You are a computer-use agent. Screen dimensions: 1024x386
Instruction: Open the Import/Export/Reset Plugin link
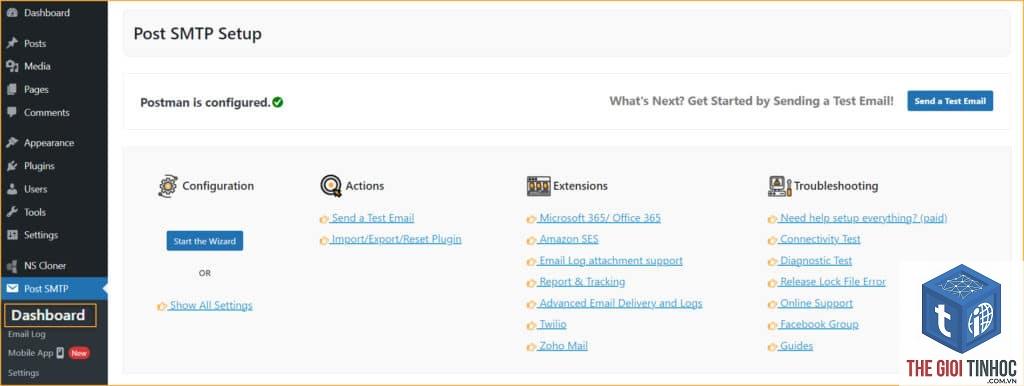[396, 239]
